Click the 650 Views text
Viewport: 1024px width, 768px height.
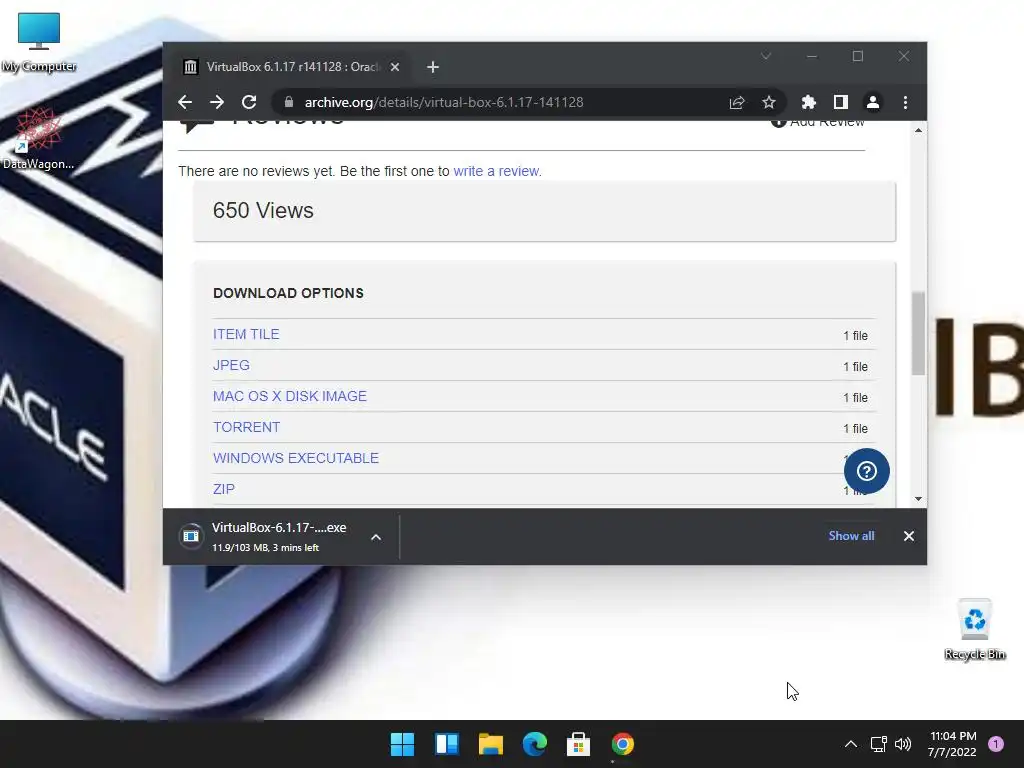(x=263, y=210)
